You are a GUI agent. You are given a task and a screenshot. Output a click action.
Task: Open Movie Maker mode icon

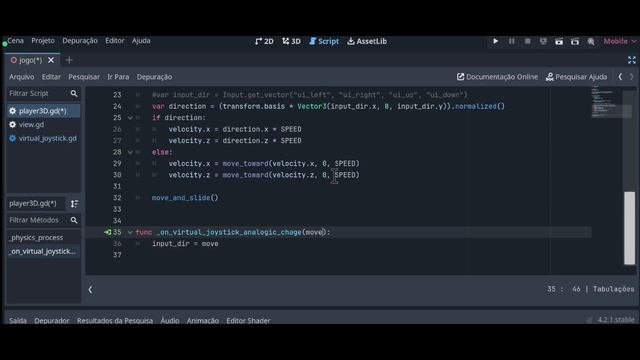click(591, 41)
